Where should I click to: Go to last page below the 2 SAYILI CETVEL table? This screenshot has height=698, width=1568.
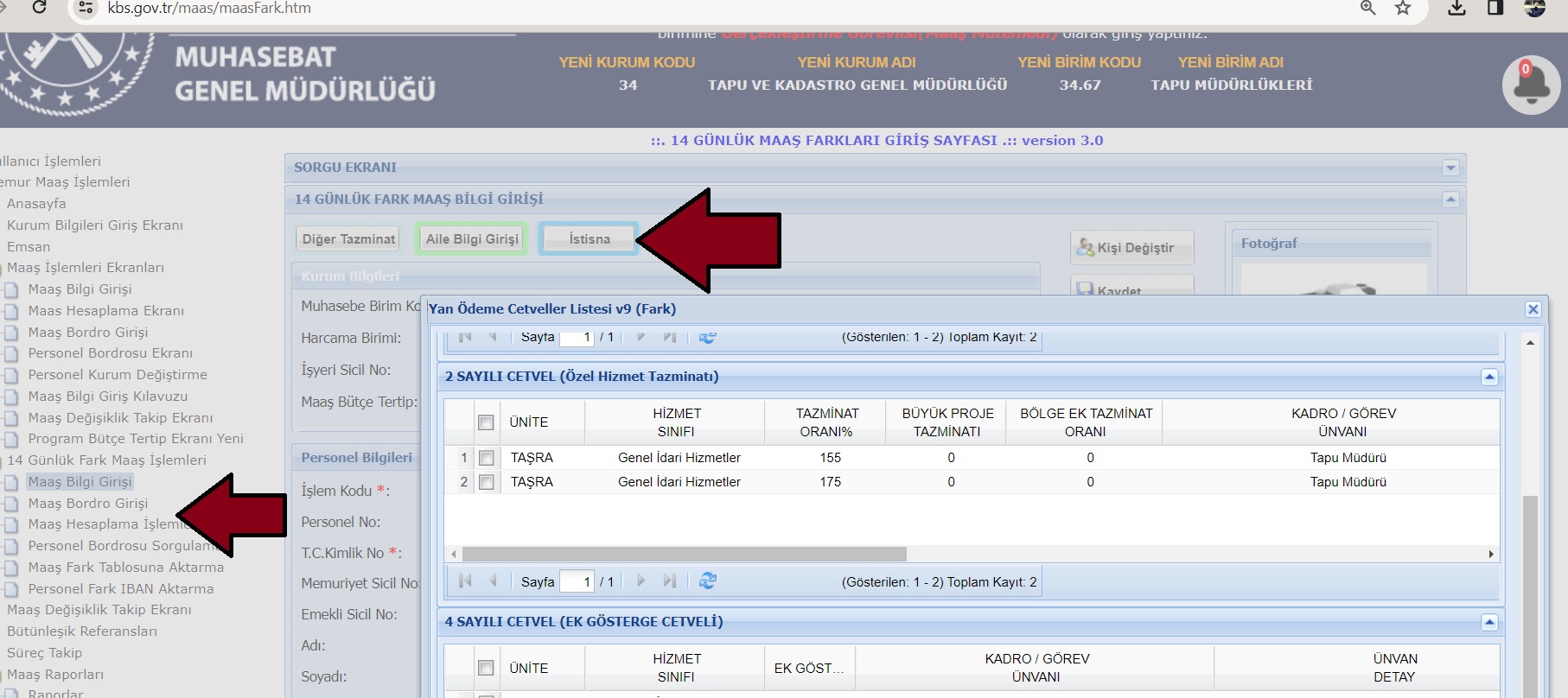coord(669,581)
